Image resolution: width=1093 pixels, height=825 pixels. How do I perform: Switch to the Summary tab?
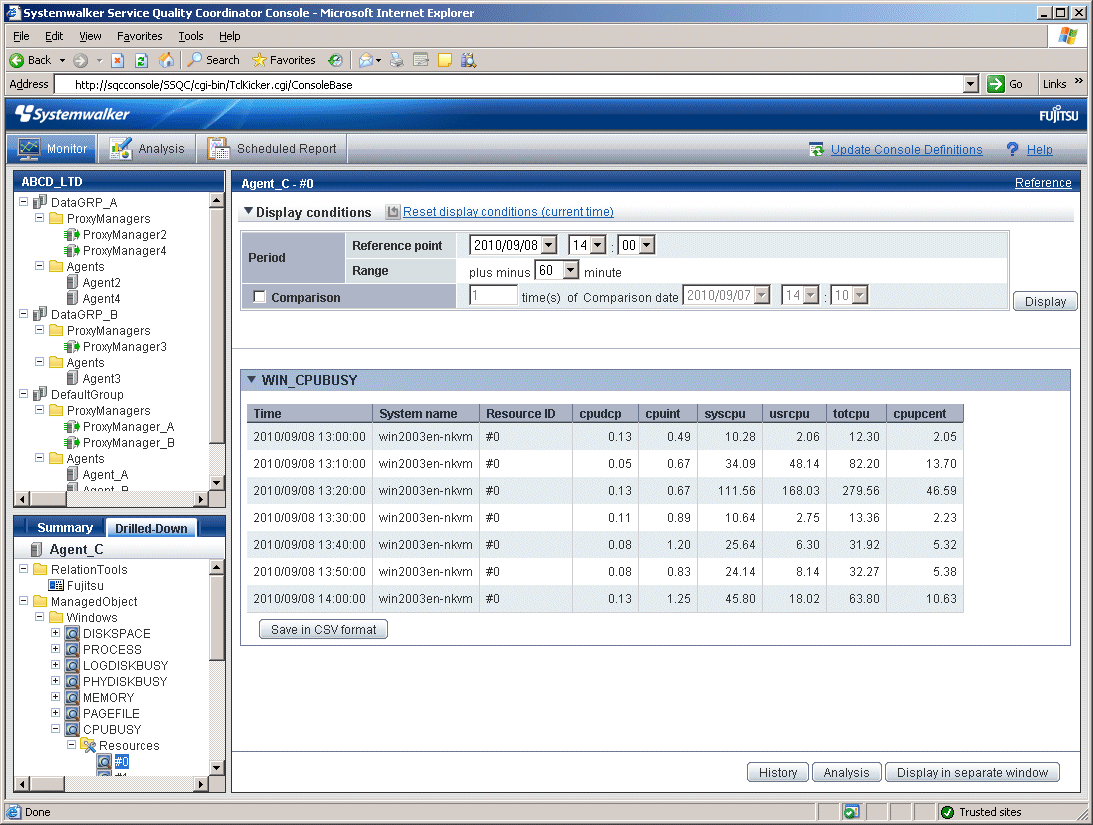point(65,527)
